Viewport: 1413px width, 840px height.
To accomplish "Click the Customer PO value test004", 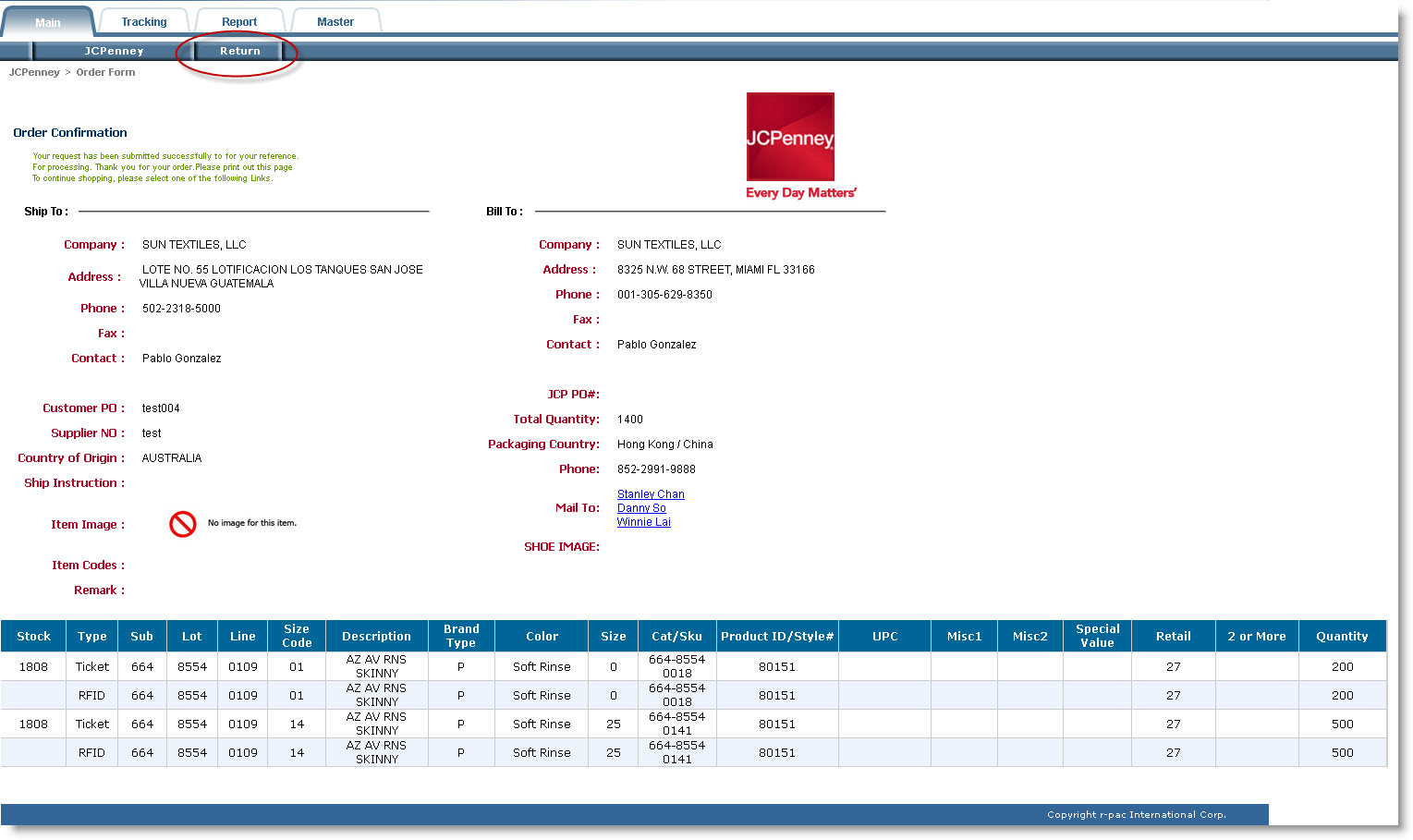I will (x=161, y=408).
